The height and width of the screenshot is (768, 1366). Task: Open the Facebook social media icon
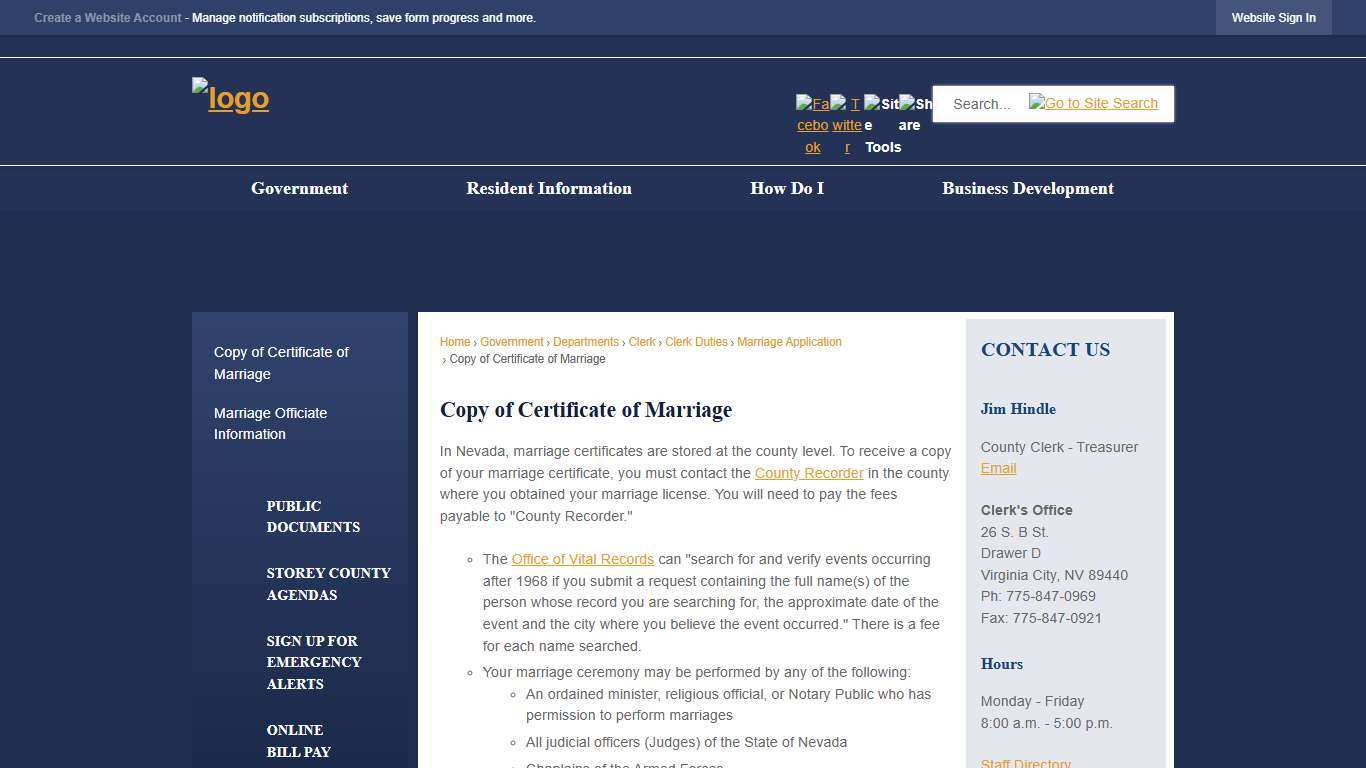pyautogui.click(x=811, y=124)
